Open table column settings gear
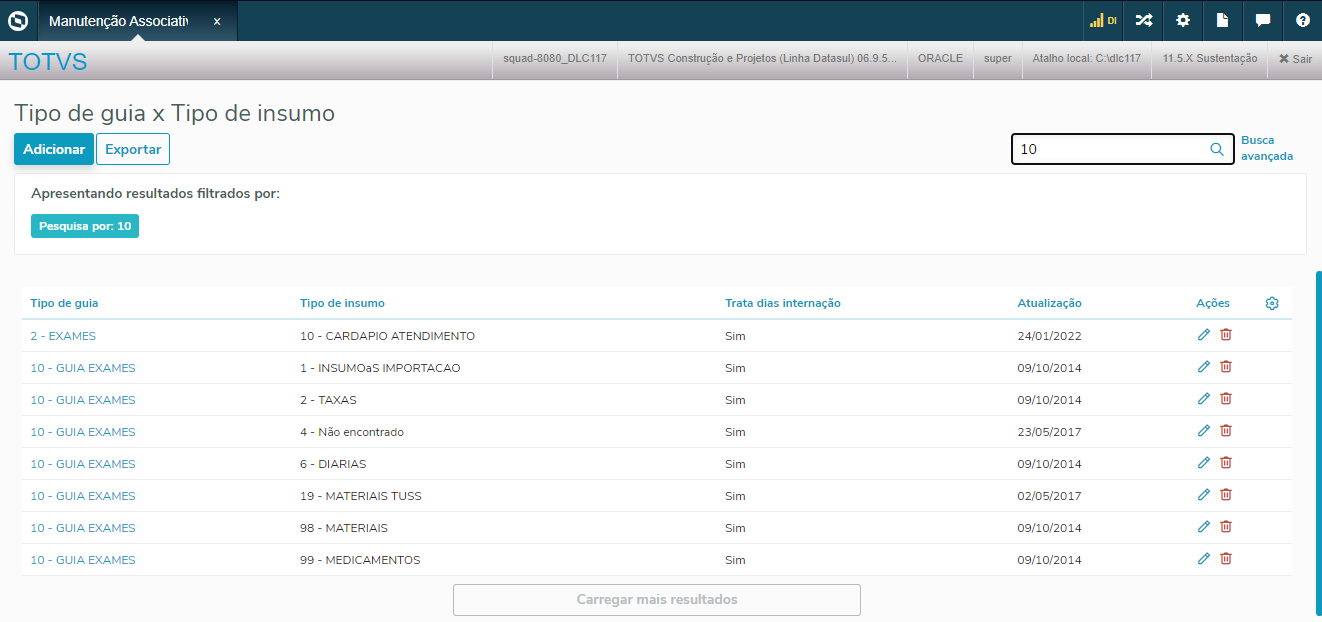 tap(1272, 303)
